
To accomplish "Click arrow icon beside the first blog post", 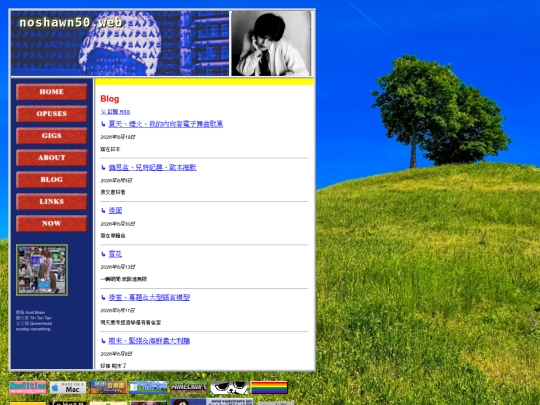I will coord(103,124).
